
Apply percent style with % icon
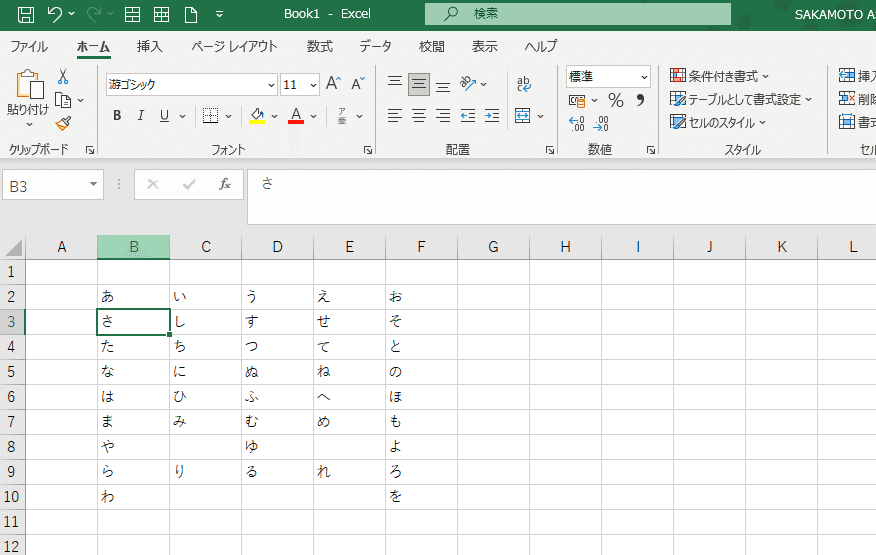(x=616, y=101)
